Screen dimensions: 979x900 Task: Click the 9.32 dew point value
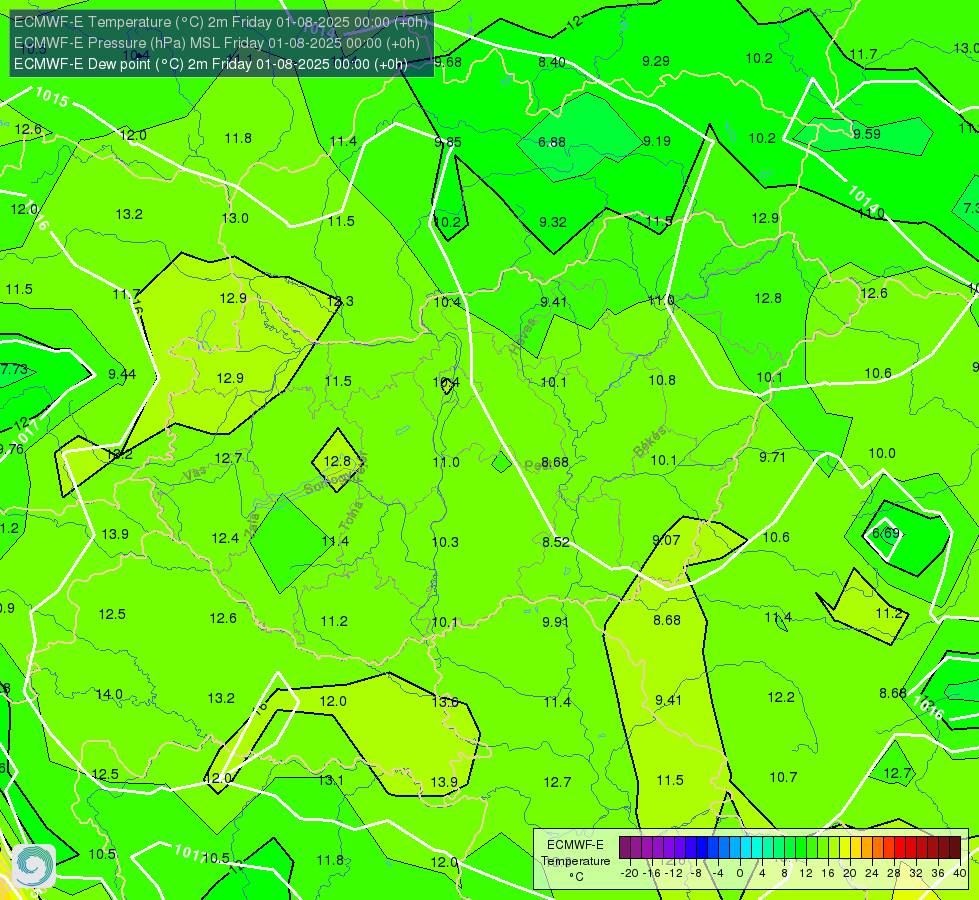553,222
